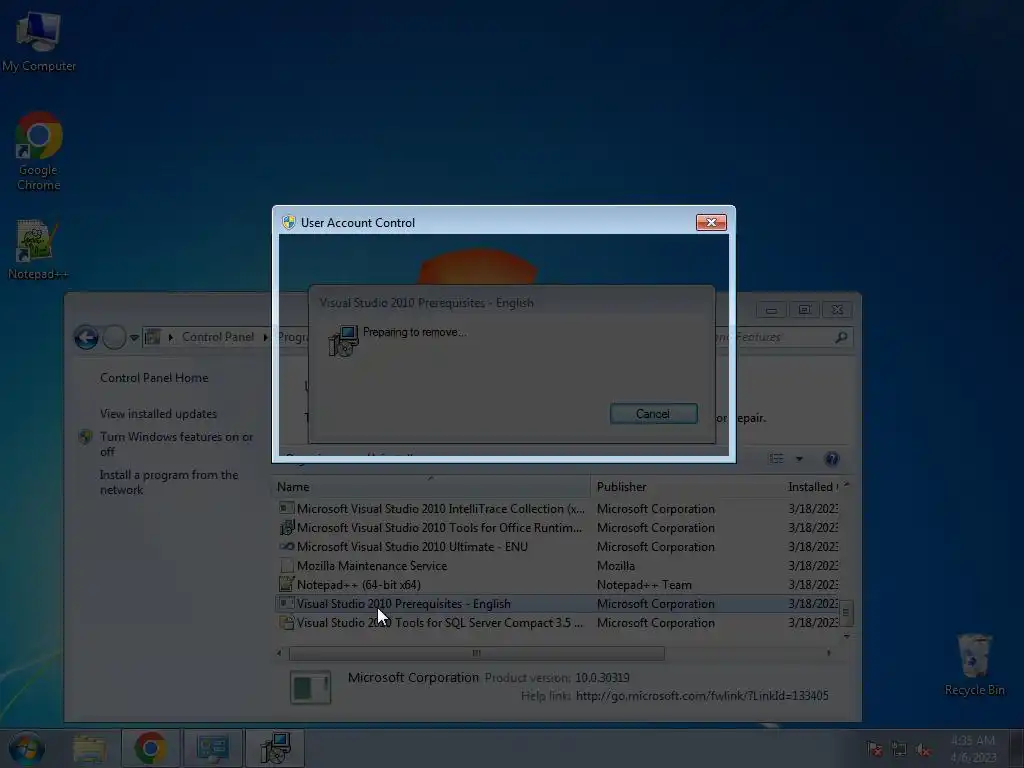The width and height of the screenshot is (1024, 768).
Task: Minimize the Programs and Features window
Action: [x=771, y=310]
